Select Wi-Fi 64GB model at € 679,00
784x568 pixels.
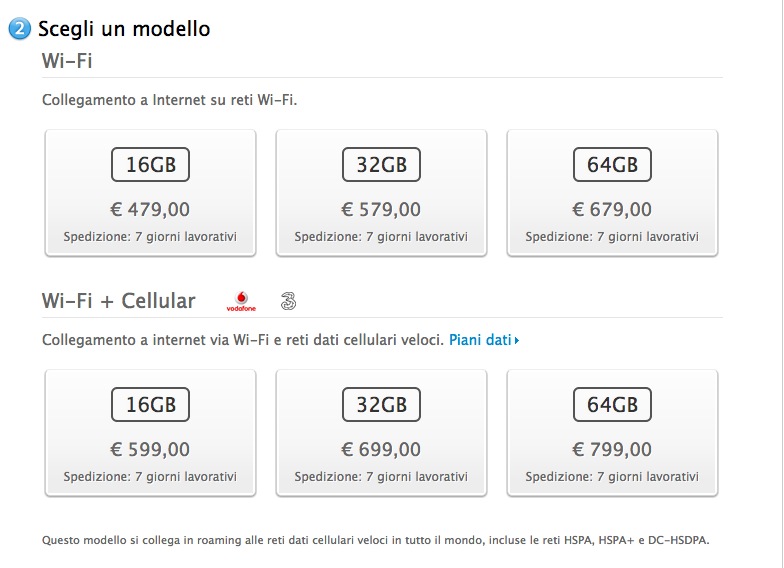coord(612,193)
